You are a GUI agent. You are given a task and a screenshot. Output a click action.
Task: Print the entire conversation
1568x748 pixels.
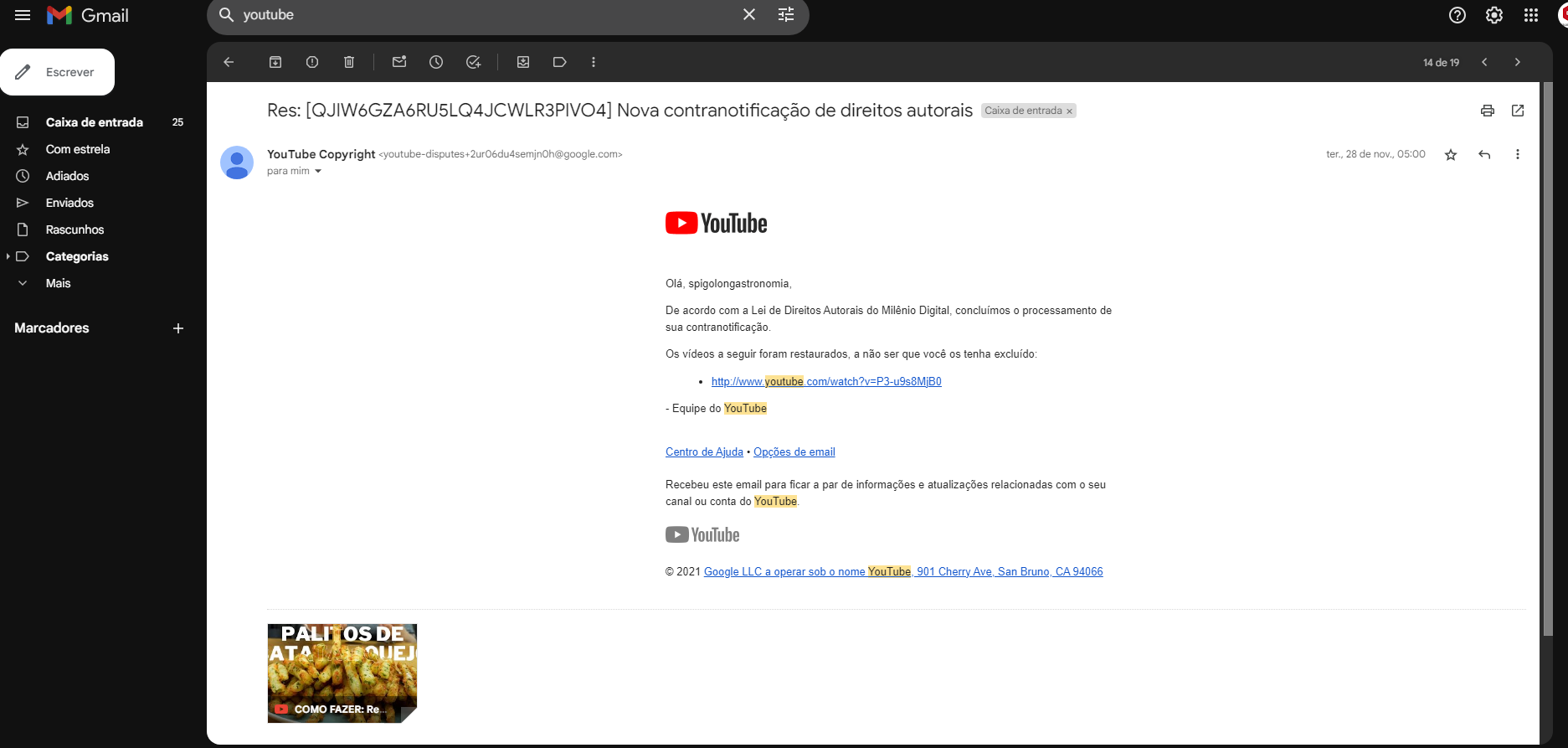pyautogui.click(x=1488, y=111)
